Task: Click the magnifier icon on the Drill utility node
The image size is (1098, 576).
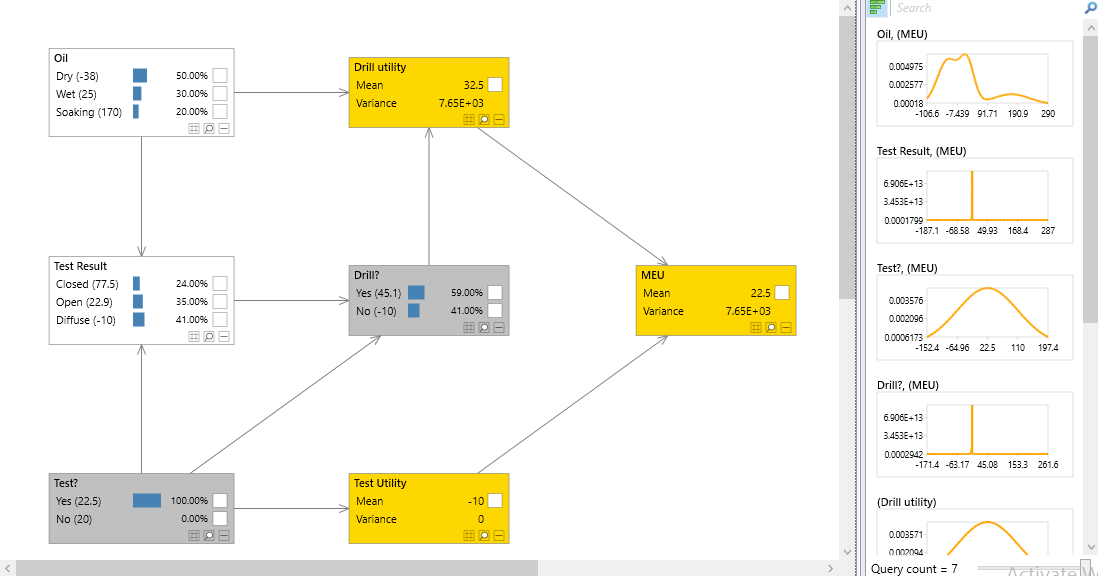Action: coord(483,119)
